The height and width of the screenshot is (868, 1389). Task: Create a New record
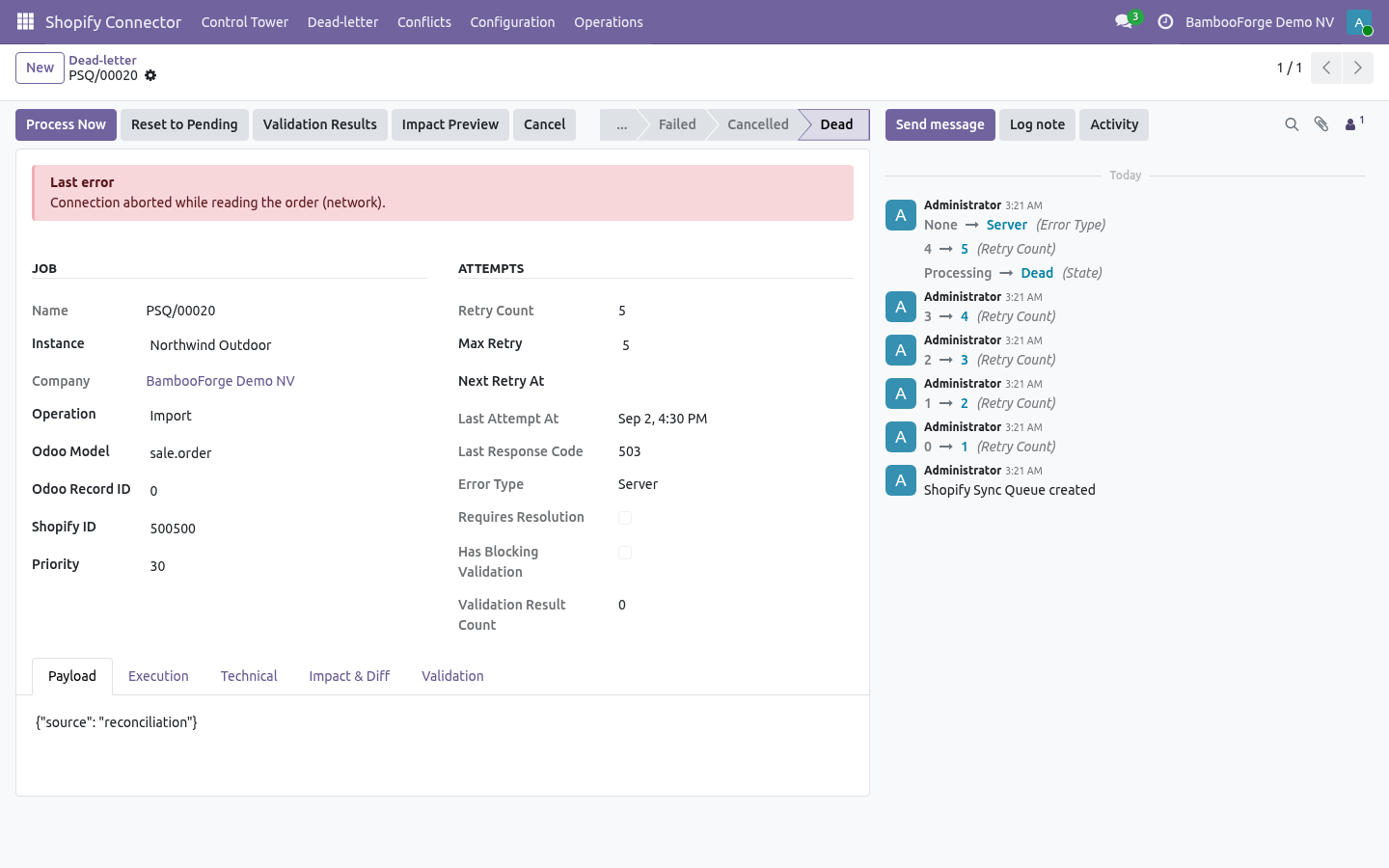coord(40,68)
